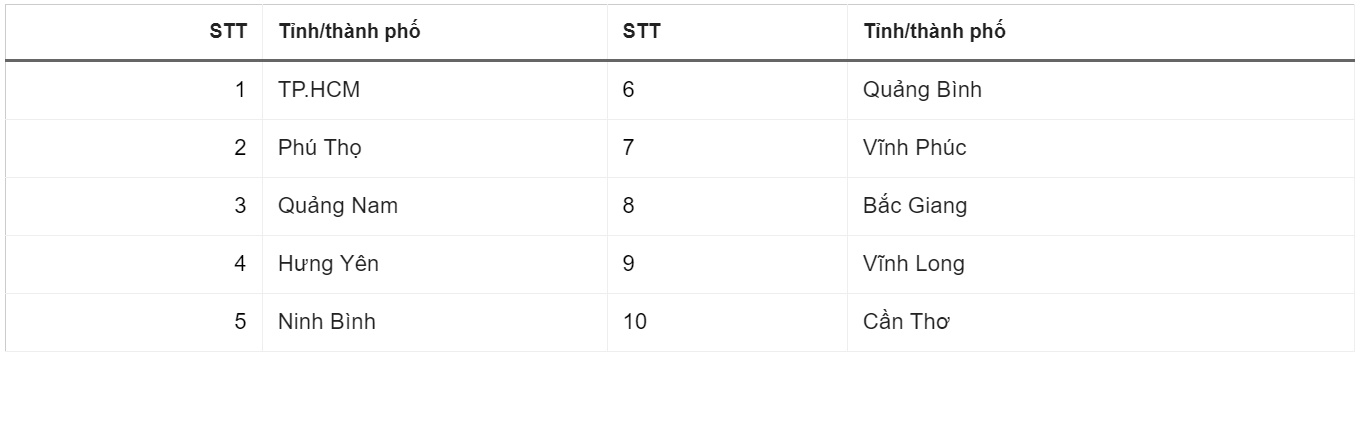Select the number 6 beside Quảng Bình
This screenshot has width=1360, height=425.
[629, 90]
